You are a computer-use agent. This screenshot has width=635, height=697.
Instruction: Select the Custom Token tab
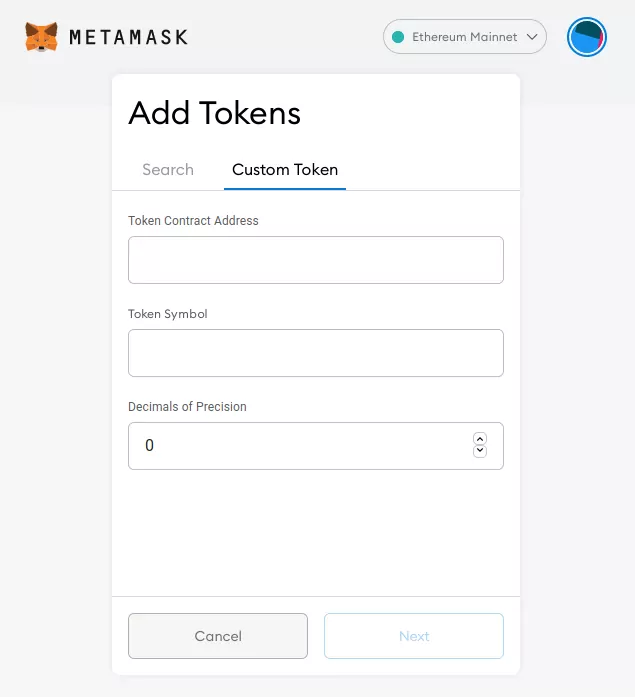point(285,169)
